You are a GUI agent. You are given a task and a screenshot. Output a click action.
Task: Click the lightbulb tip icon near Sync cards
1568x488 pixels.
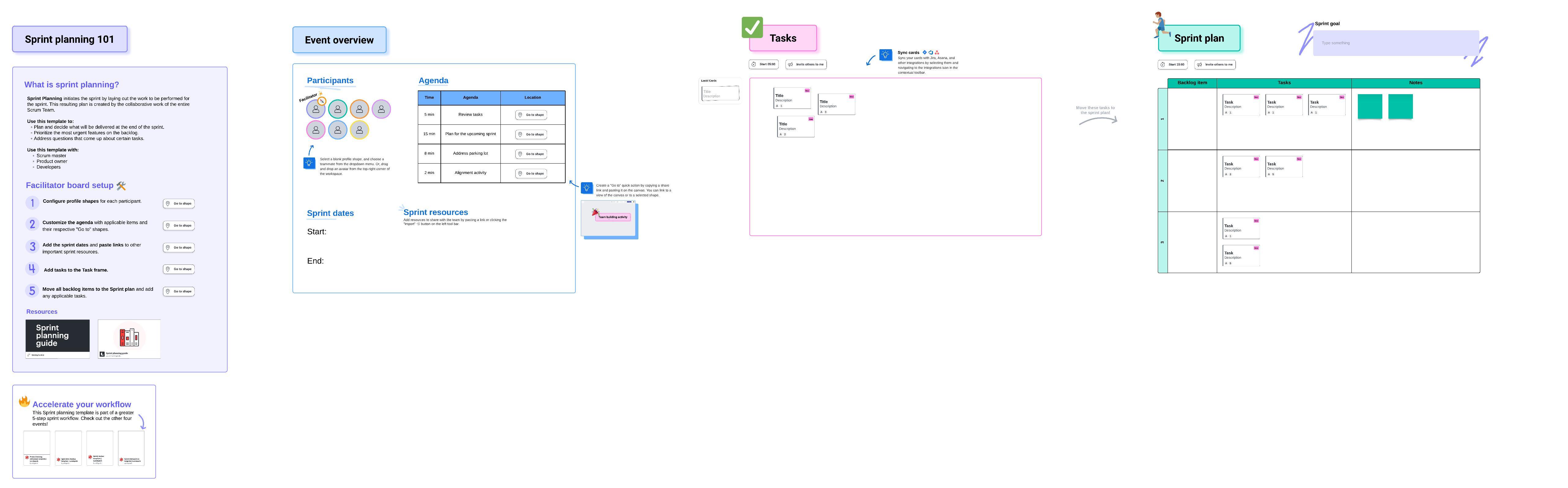pyautogui.click(x=886, y=55)
